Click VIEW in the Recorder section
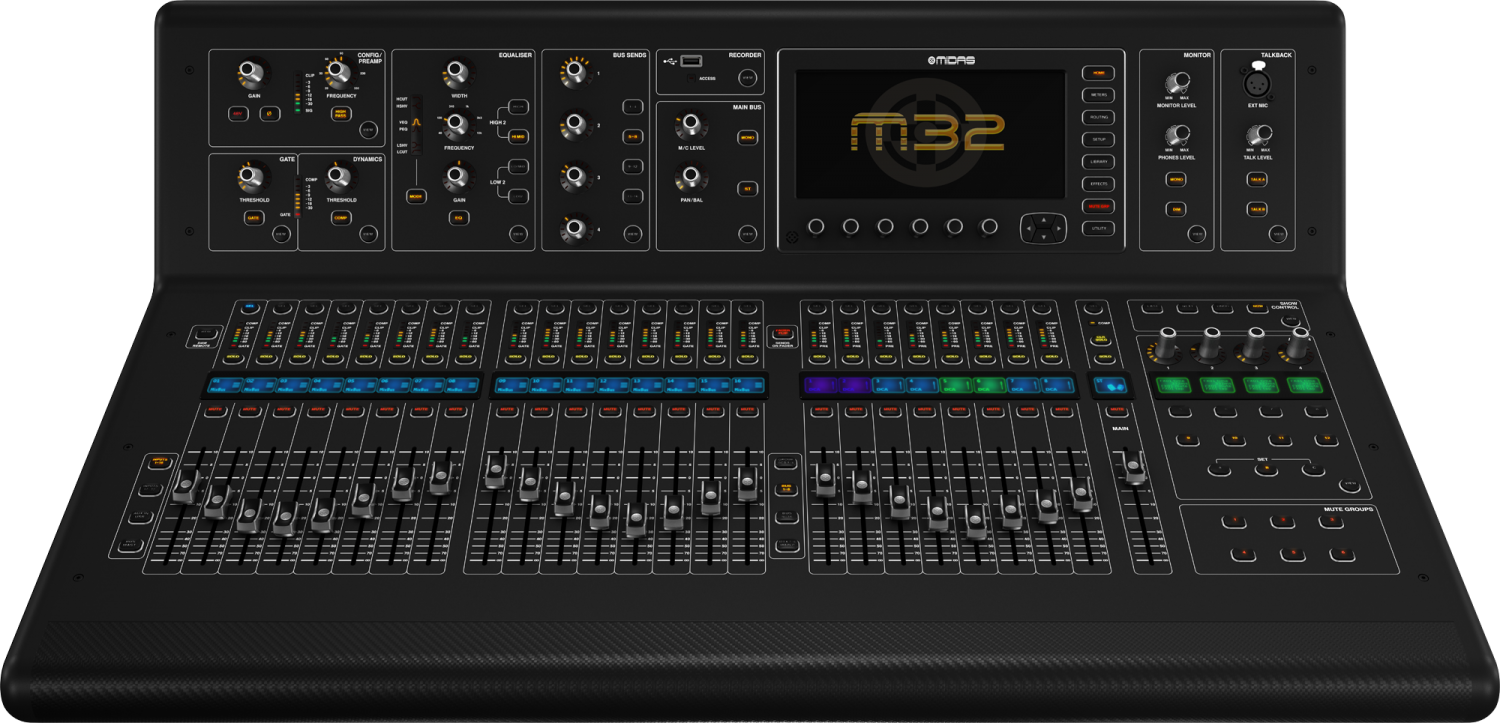Image resolution: width=1500 pixels, height=723 pixels. click(746, 78)
